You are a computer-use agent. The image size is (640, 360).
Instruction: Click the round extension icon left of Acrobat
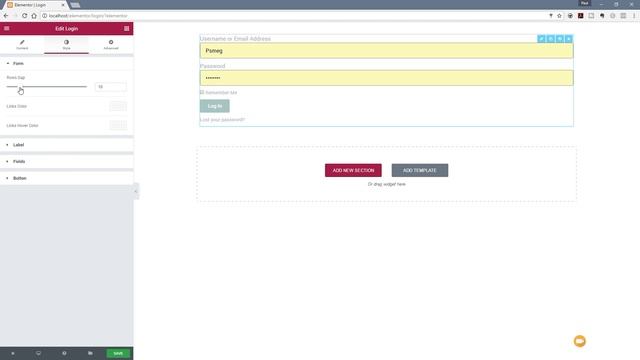coord(570,16)
